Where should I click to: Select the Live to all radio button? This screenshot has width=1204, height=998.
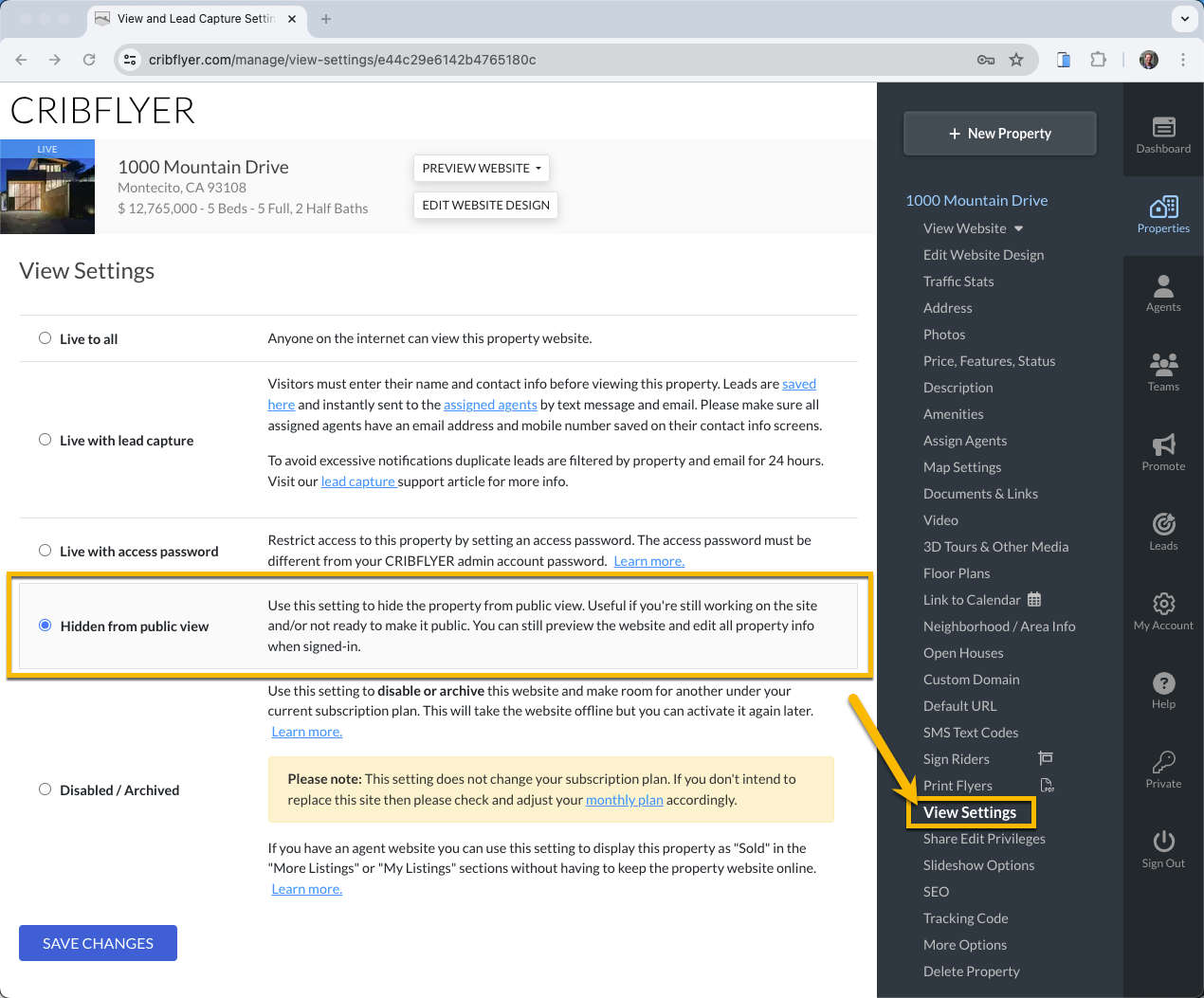coord(45,338)
